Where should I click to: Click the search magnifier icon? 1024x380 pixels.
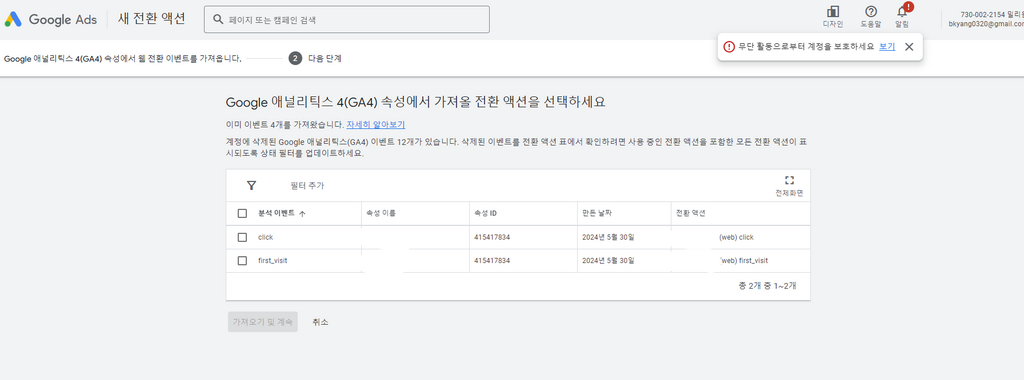pos(218,20)
